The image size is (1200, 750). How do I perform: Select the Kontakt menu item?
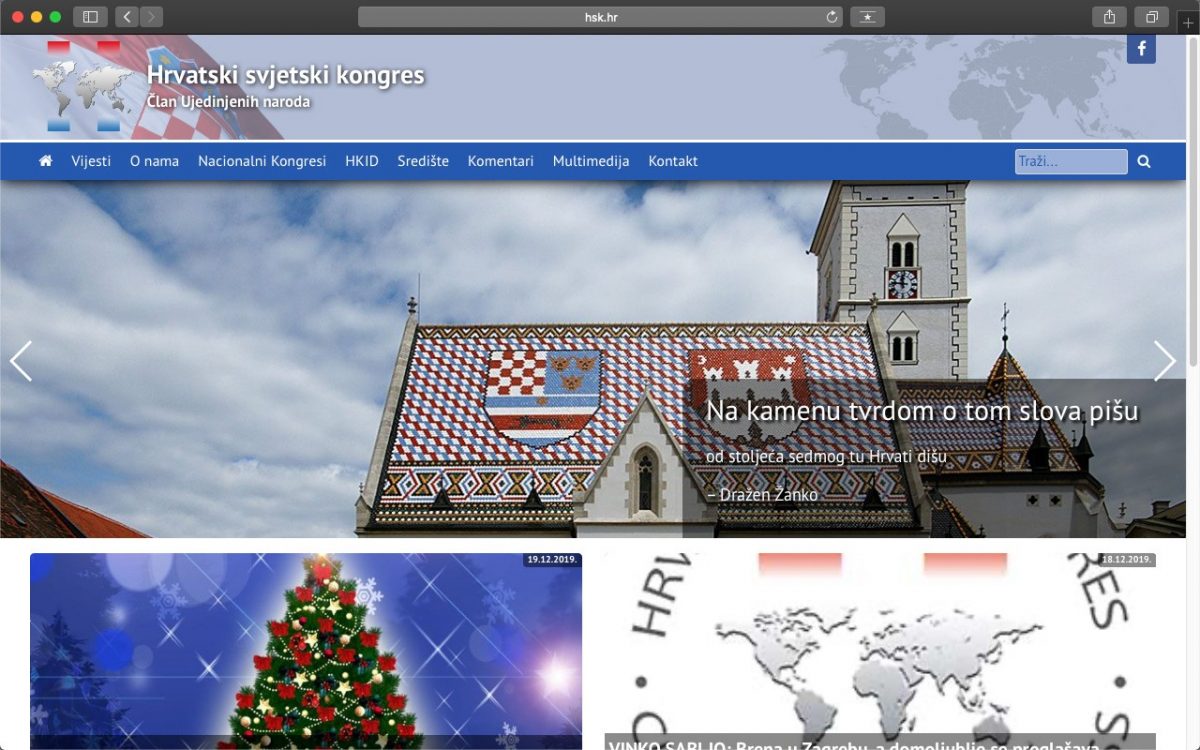pyautogui.click(x=673, y=161)
